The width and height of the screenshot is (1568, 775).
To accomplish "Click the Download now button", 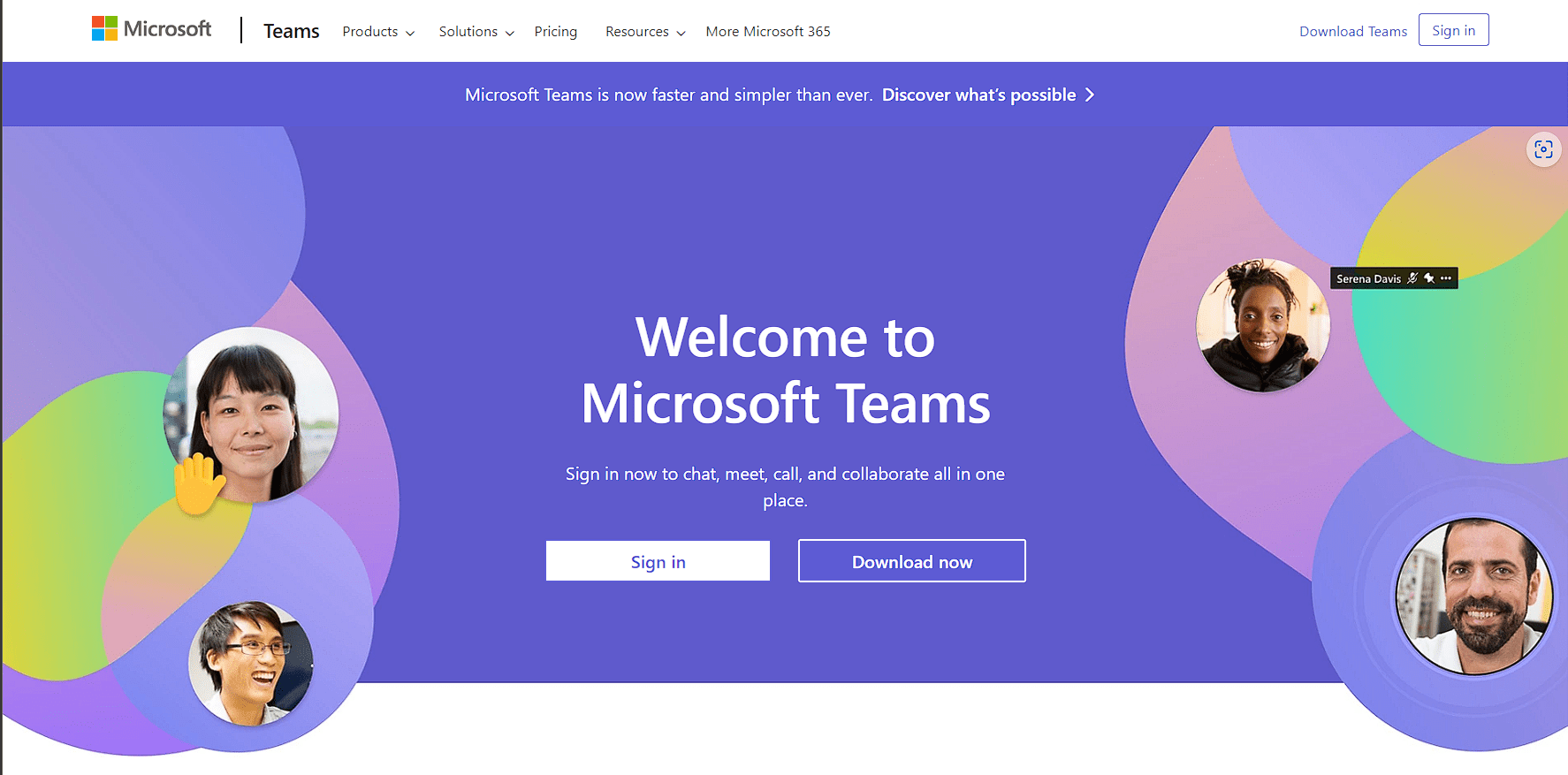I will pyautogui.click(x=912, y=561).
